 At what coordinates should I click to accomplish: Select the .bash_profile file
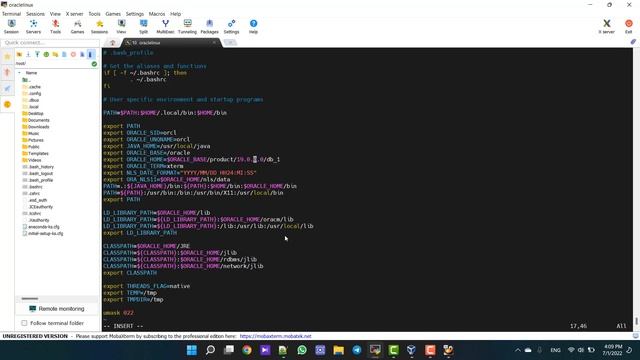(38, 180)
